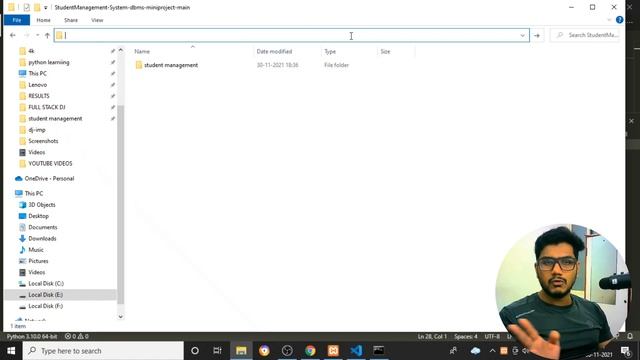Open OneDrive cloud icon in system tray

click(x=475, y=351)
